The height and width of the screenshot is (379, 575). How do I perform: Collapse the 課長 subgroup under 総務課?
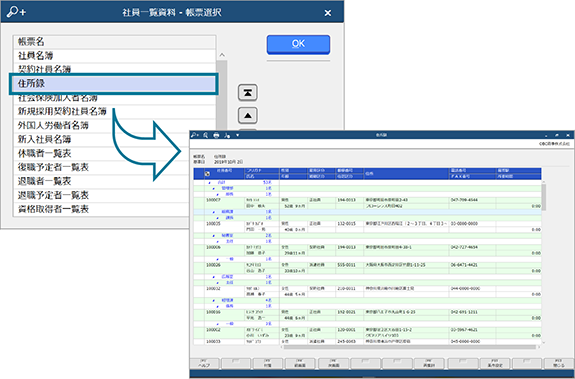tap(218, 218)
